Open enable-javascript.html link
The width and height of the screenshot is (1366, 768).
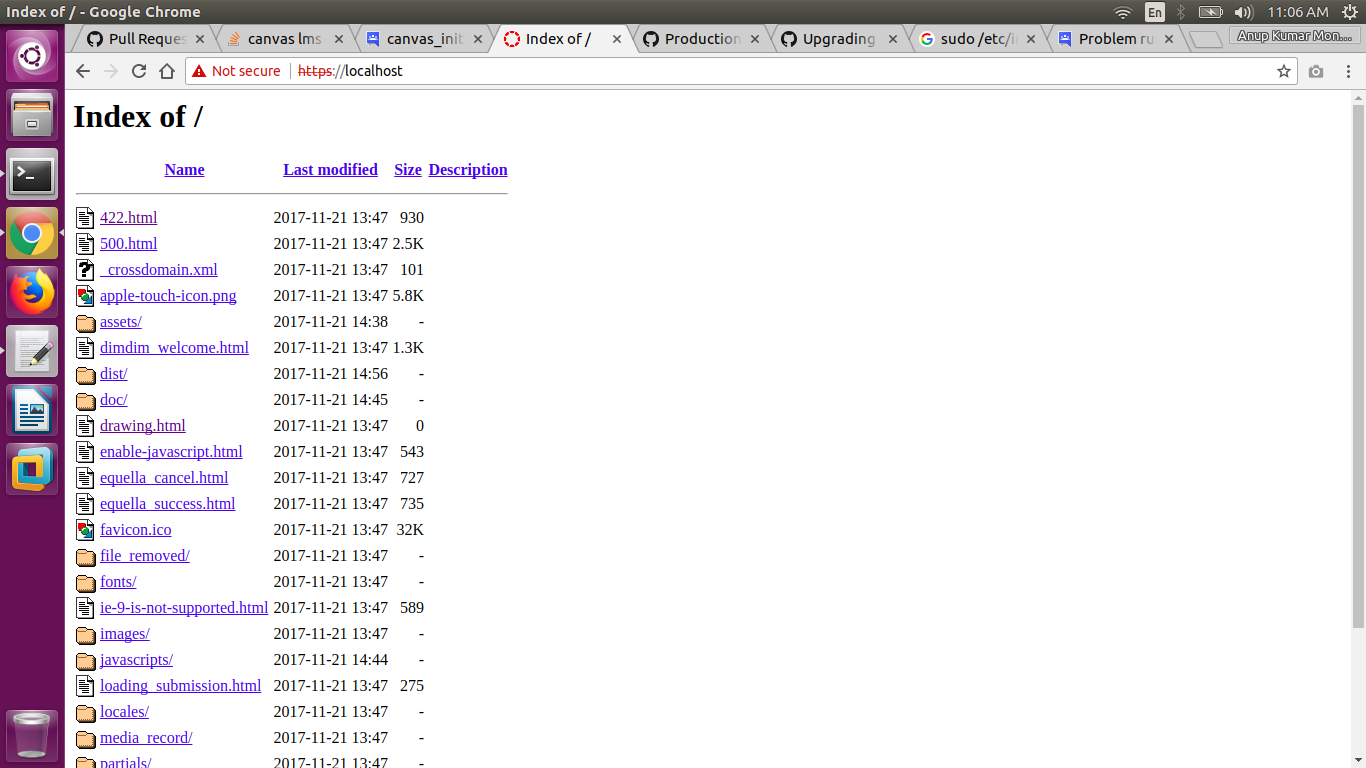click(x=171, y=452)
